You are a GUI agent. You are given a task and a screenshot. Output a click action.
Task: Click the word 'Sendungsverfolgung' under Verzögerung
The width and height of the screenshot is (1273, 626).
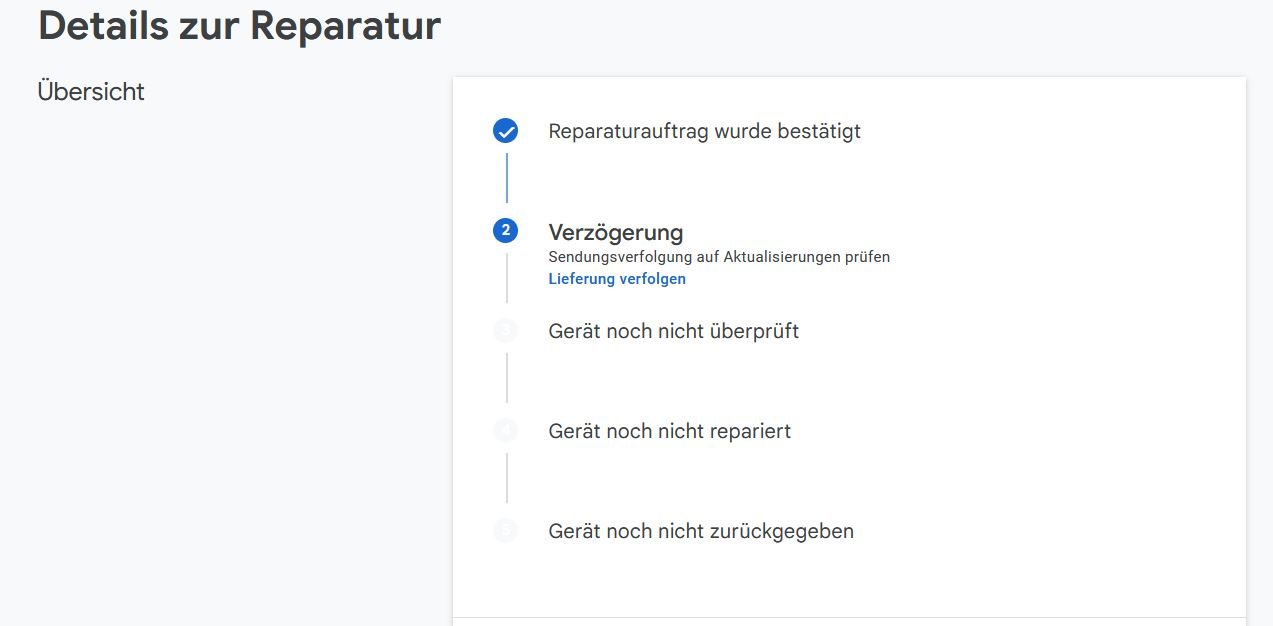coord(613,257)
